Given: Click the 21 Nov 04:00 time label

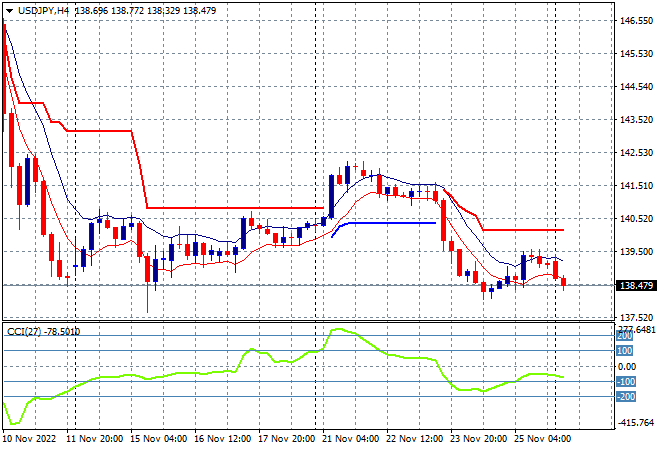Looking at the screenshot, I should (x=351, y=439).
